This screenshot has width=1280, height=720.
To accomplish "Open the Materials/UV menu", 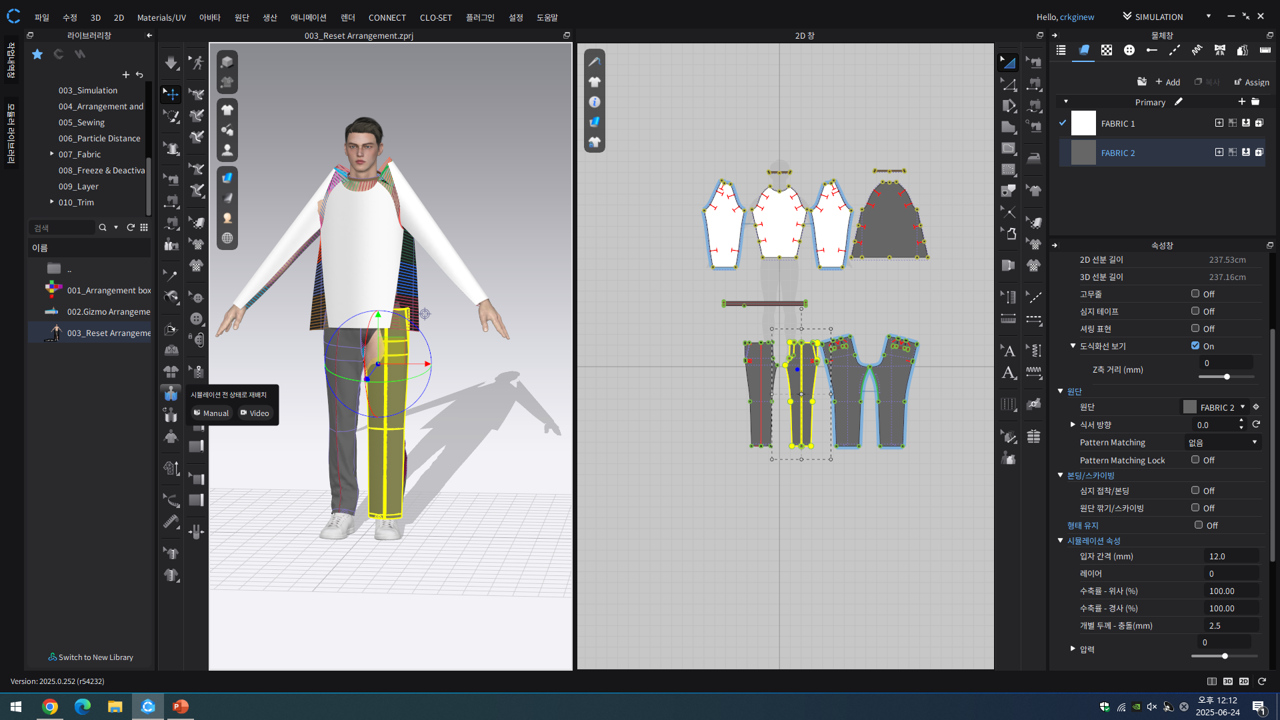I will click(x=161, y=18).
